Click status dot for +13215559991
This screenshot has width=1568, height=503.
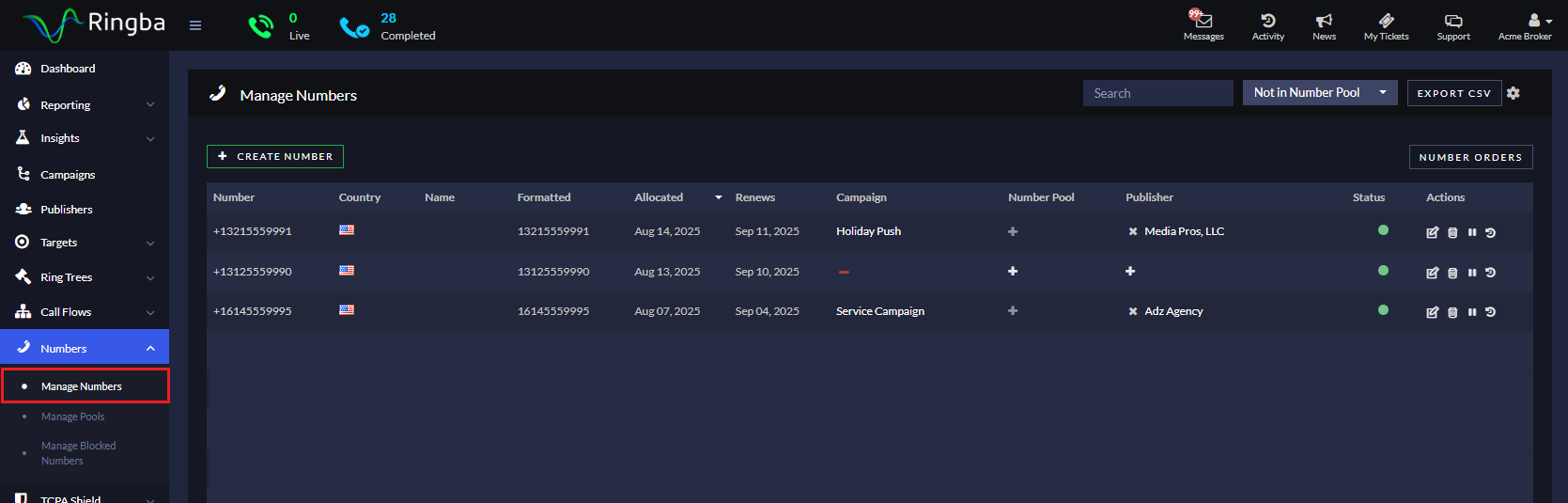[x=1383, y=230]
